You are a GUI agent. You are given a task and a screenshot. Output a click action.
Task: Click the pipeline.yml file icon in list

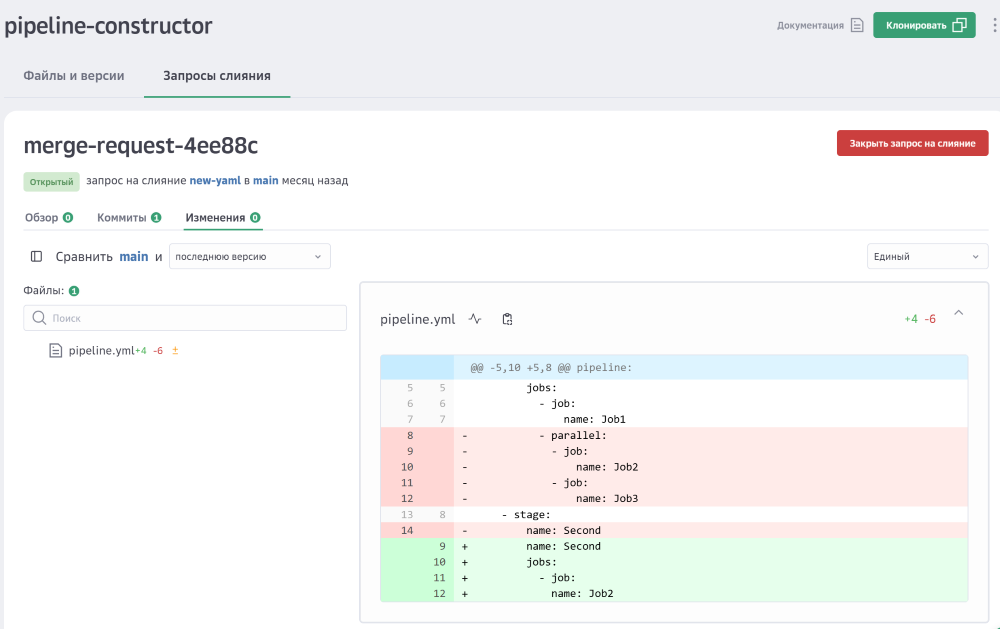click(x=55, y=350)
